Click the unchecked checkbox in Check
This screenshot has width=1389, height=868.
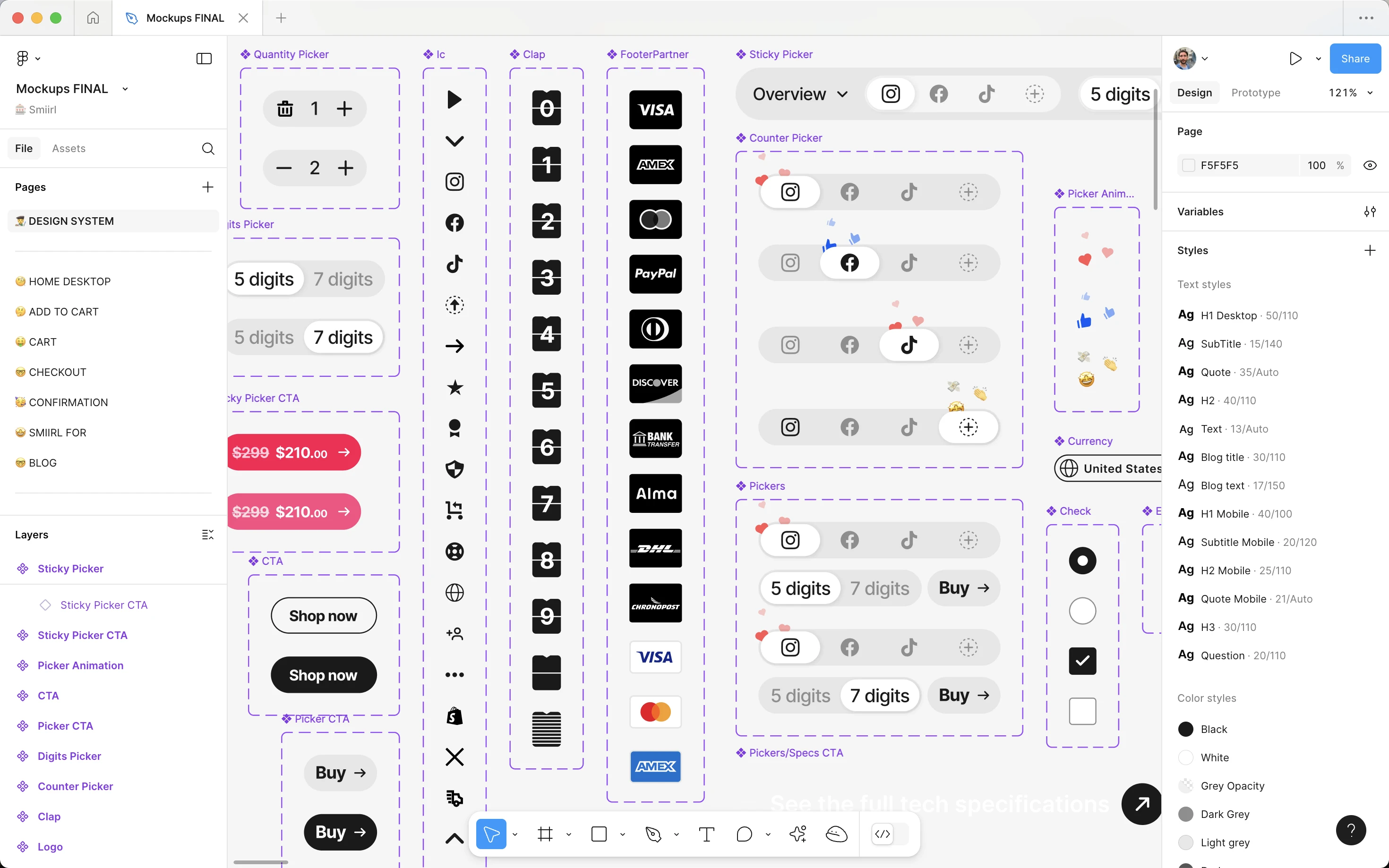pyautogui.click(x=1082, y=711)
